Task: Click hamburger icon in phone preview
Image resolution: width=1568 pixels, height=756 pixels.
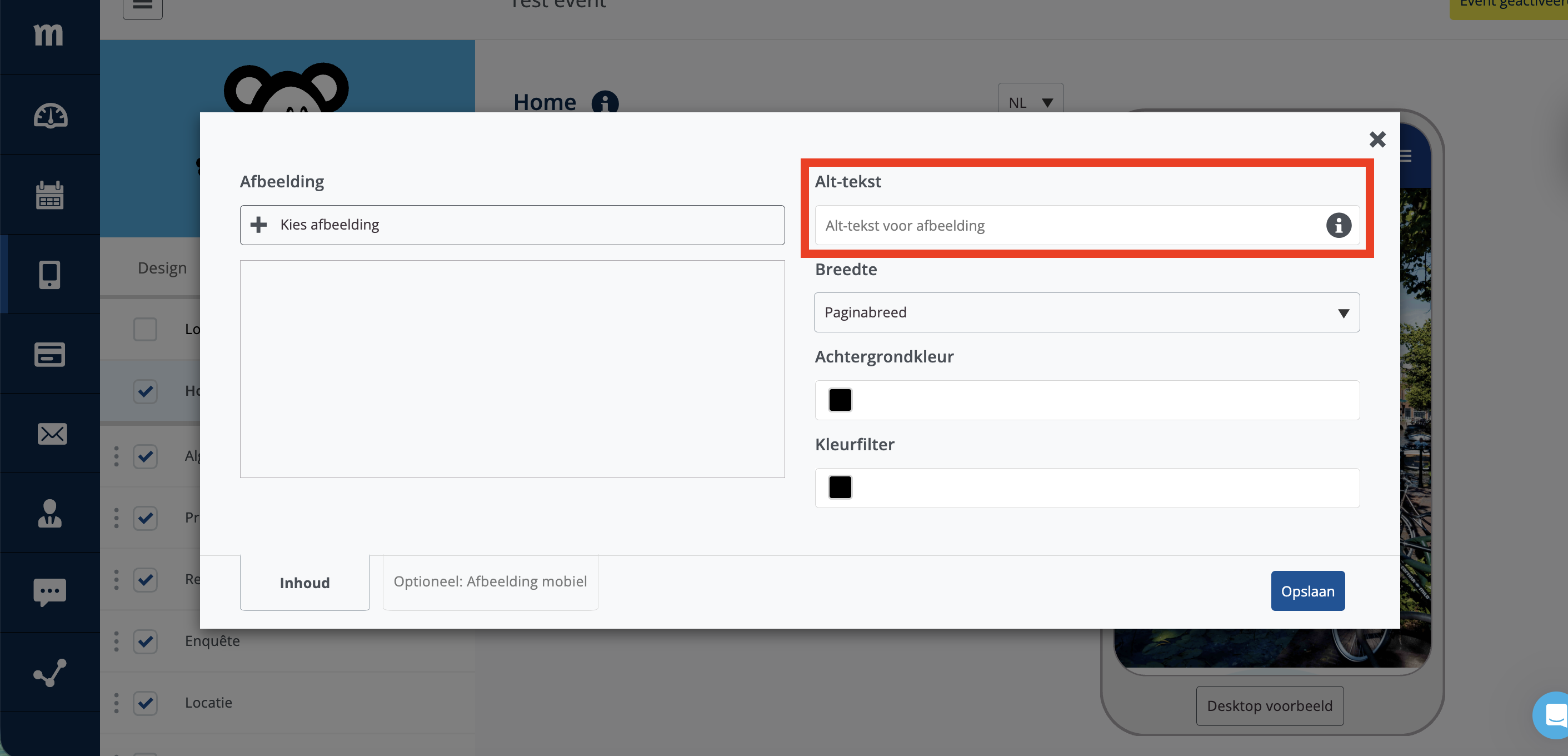Action: (1406, 156)
